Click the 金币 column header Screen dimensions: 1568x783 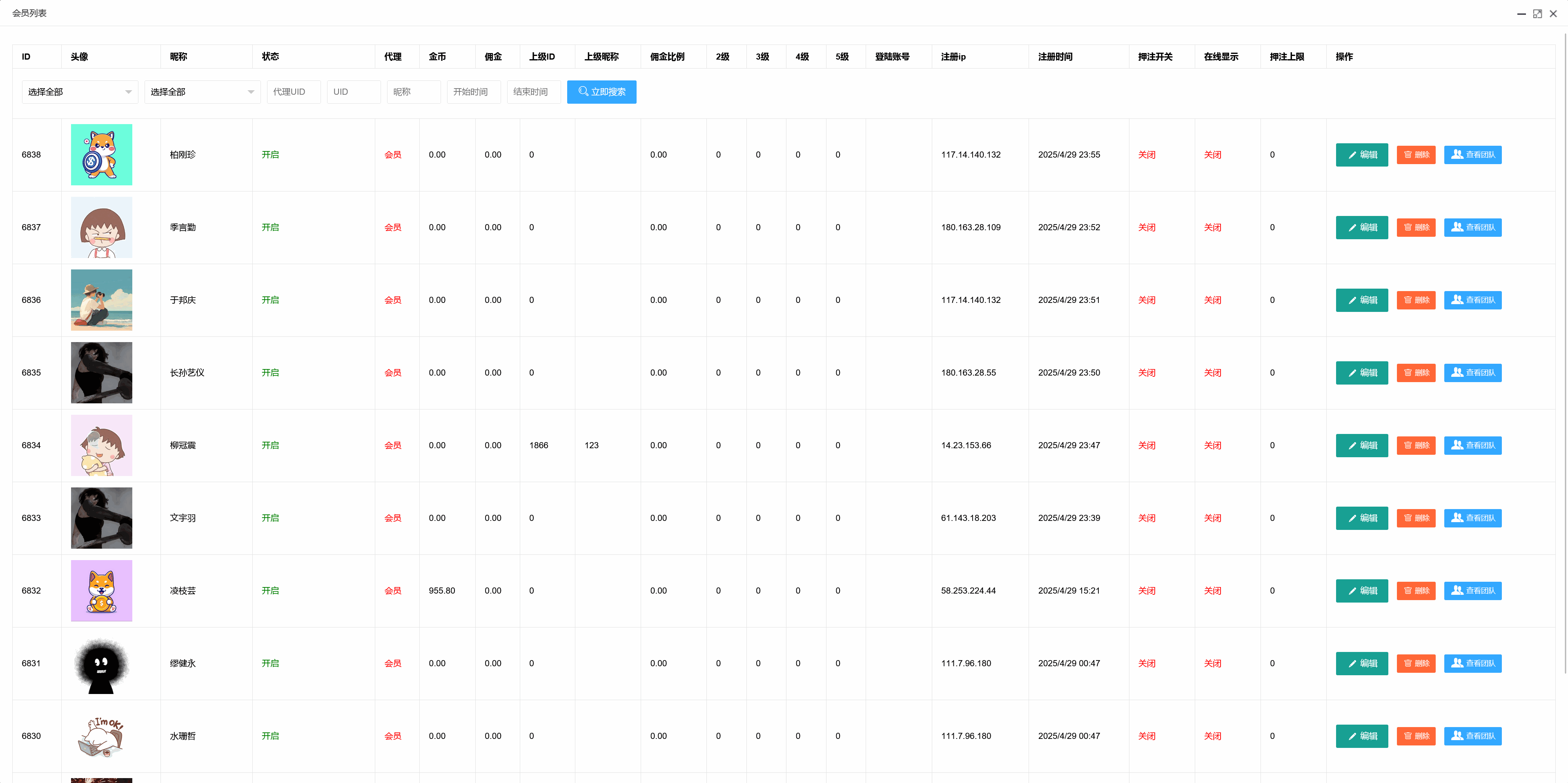coord(437,57)
